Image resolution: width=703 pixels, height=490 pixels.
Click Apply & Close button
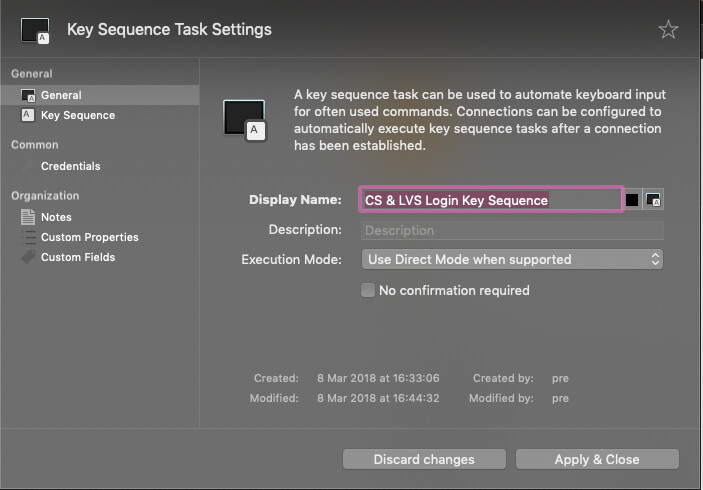pyautogui.click(x=597, y=459)
